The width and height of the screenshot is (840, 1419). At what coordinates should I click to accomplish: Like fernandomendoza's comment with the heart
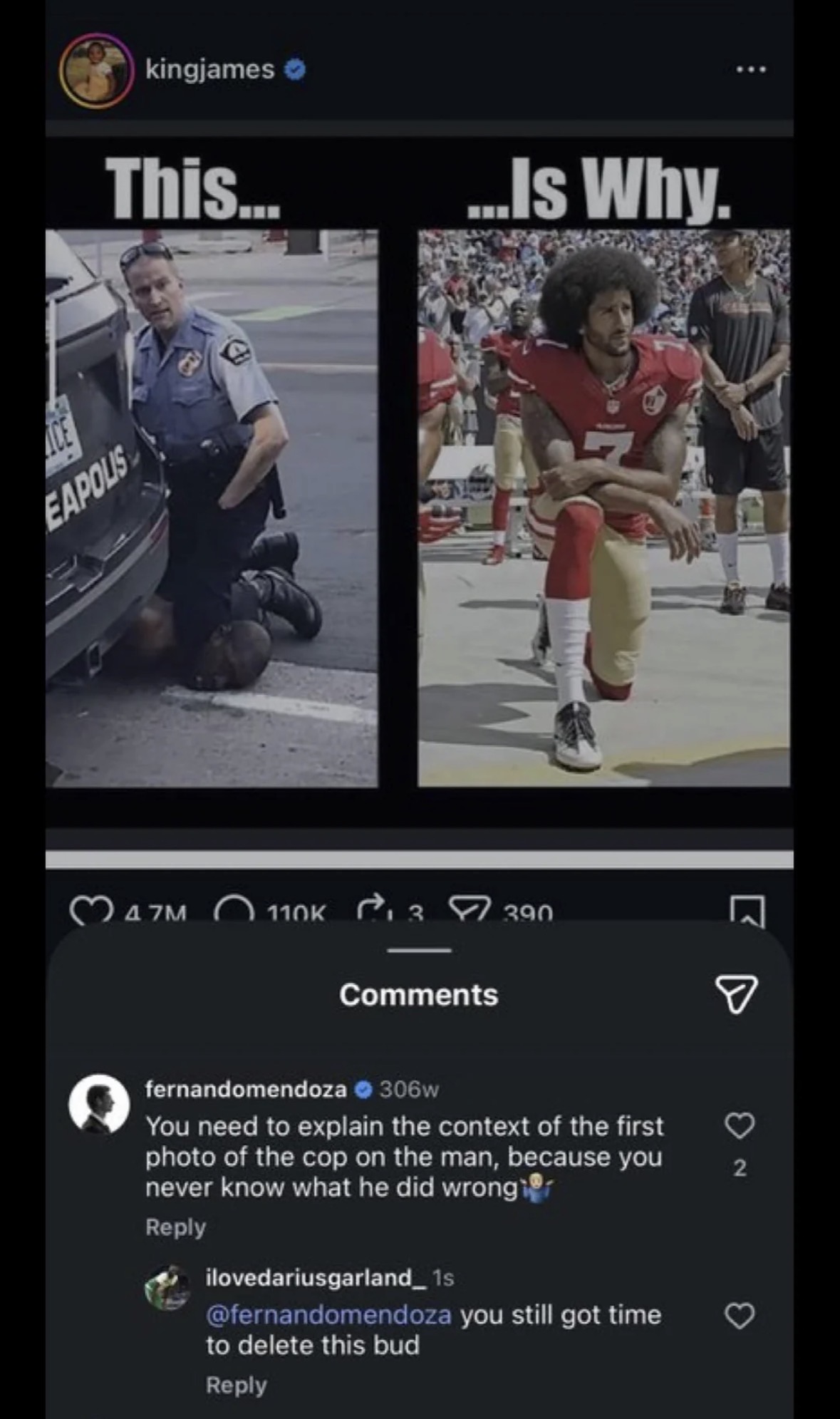[x=740, y=1126]
